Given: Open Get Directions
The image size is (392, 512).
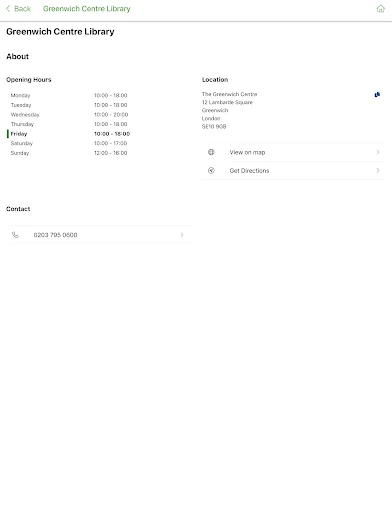Looking at the screenshot, I should 293,171.
